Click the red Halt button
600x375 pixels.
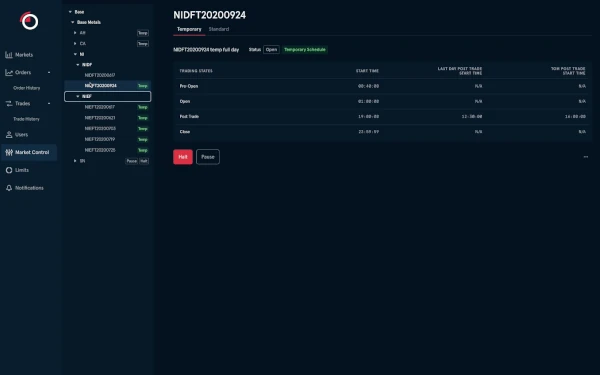[183, 157]
